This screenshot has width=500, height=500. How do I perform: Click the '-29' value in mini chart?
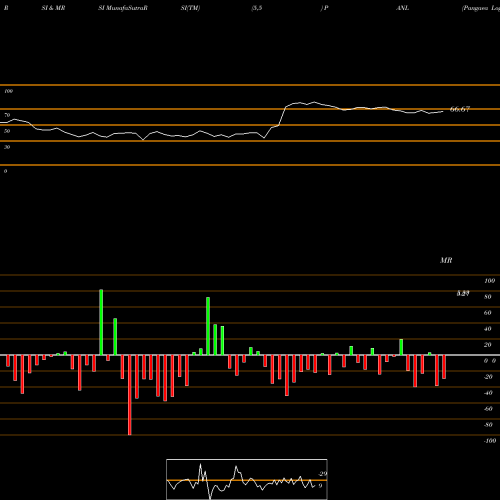[322, 474]
